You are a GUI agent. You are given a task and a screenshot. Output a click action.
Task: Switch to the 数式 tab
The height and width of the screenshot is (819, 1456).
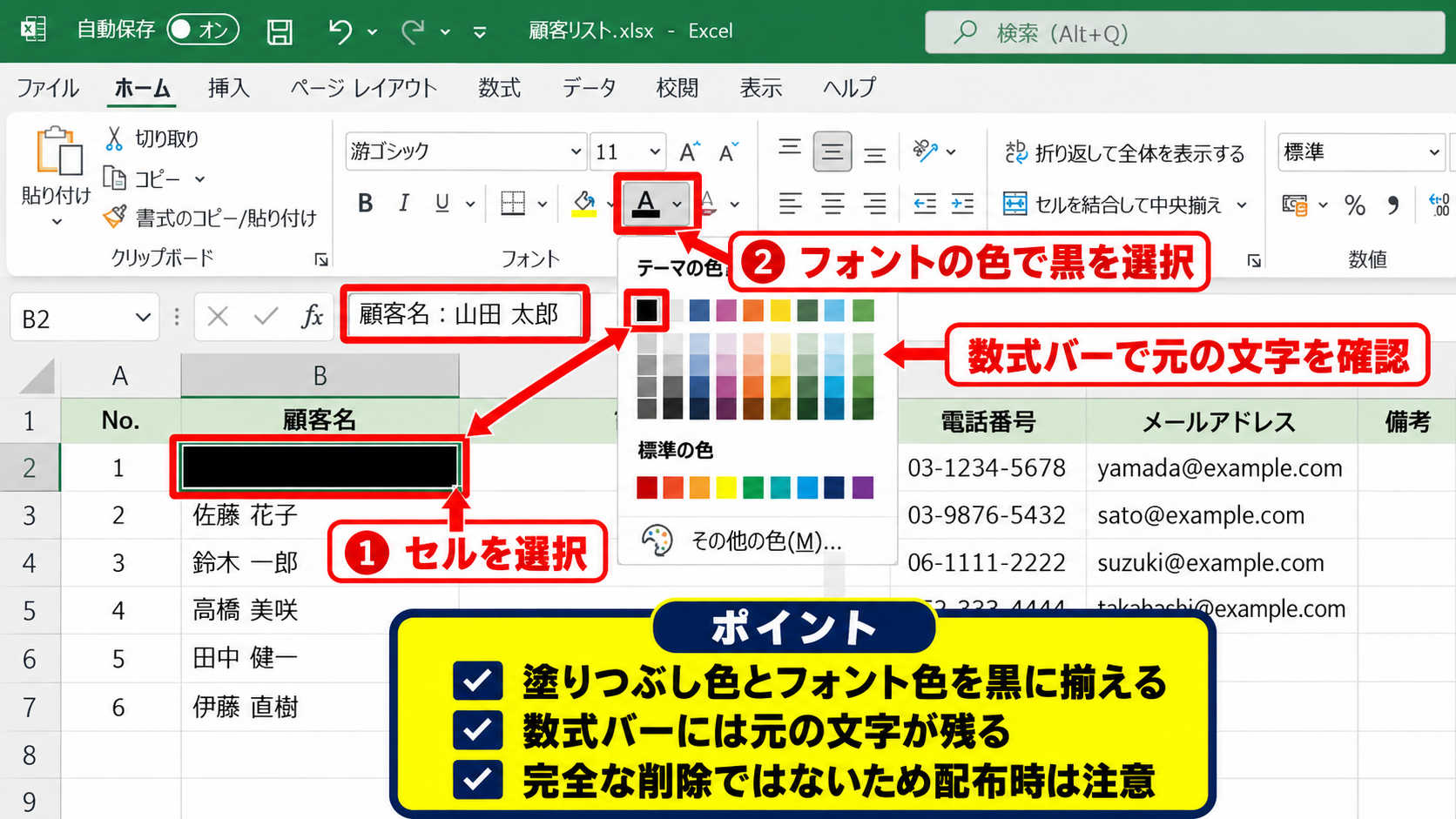click(x=499, y=88)
